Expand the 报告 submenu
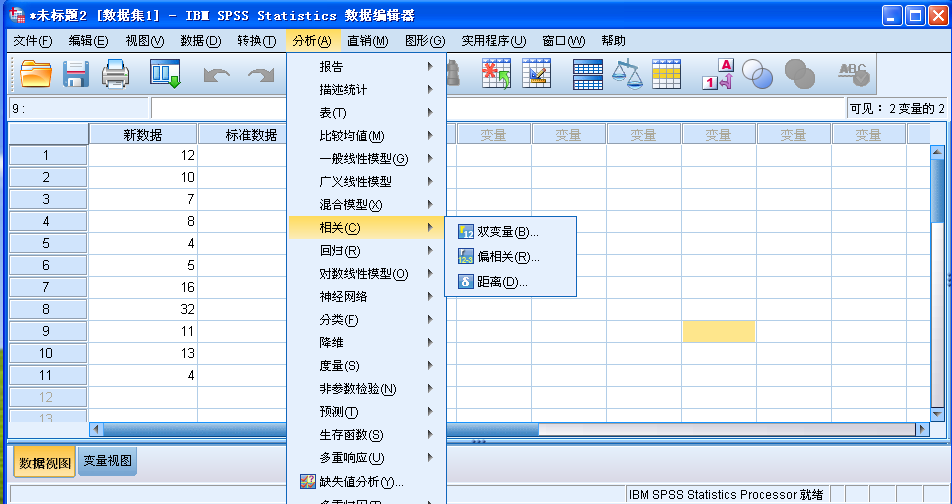952x504 pixels. tap(367, 67)
